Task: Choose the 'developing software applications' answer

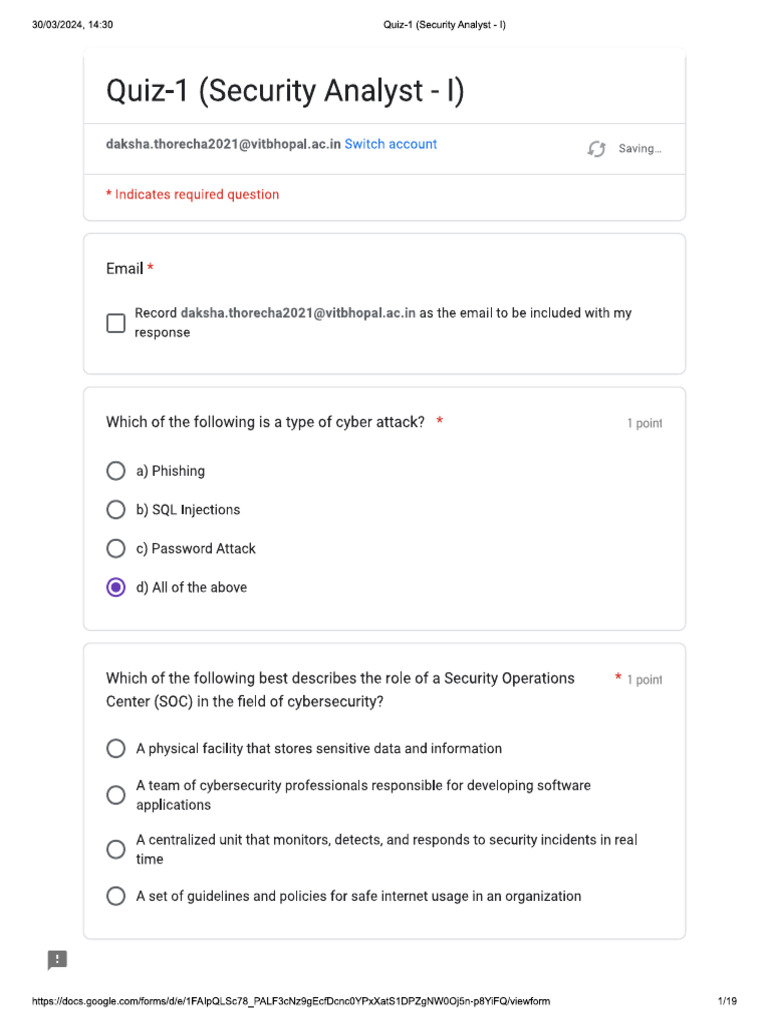Action: pos(116,795)
